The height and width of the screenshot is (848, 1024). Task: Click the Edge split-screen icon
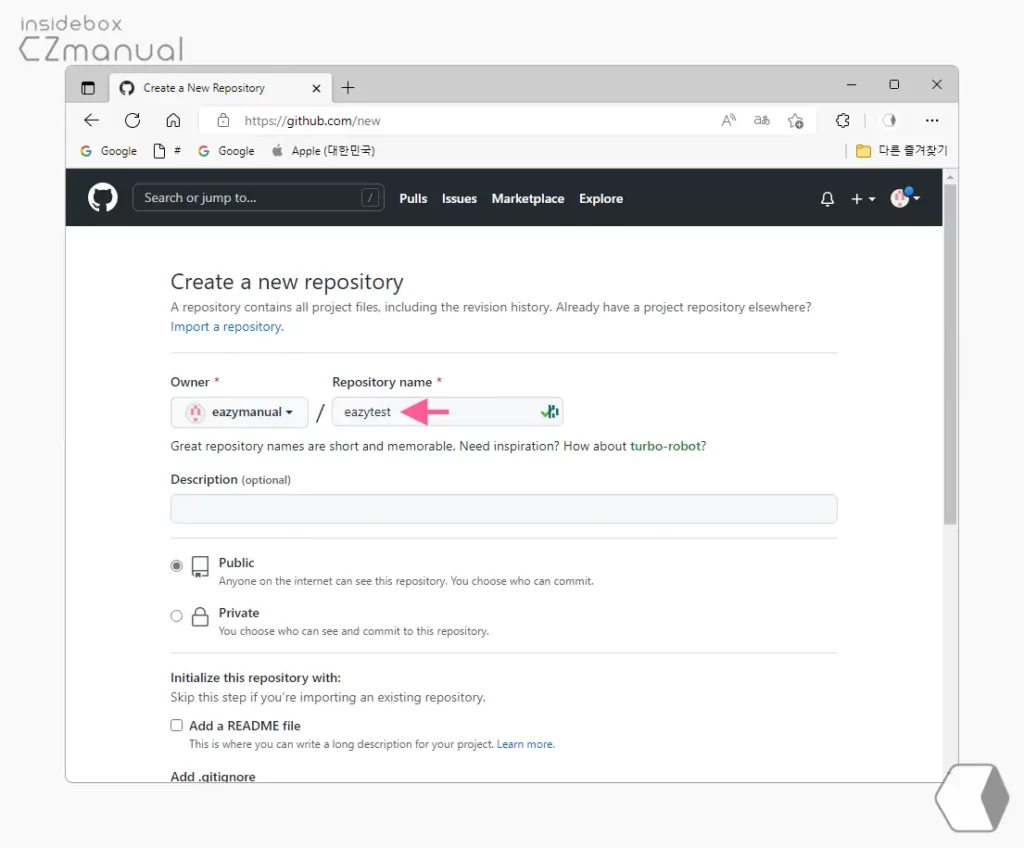click(x=888, y=120)
